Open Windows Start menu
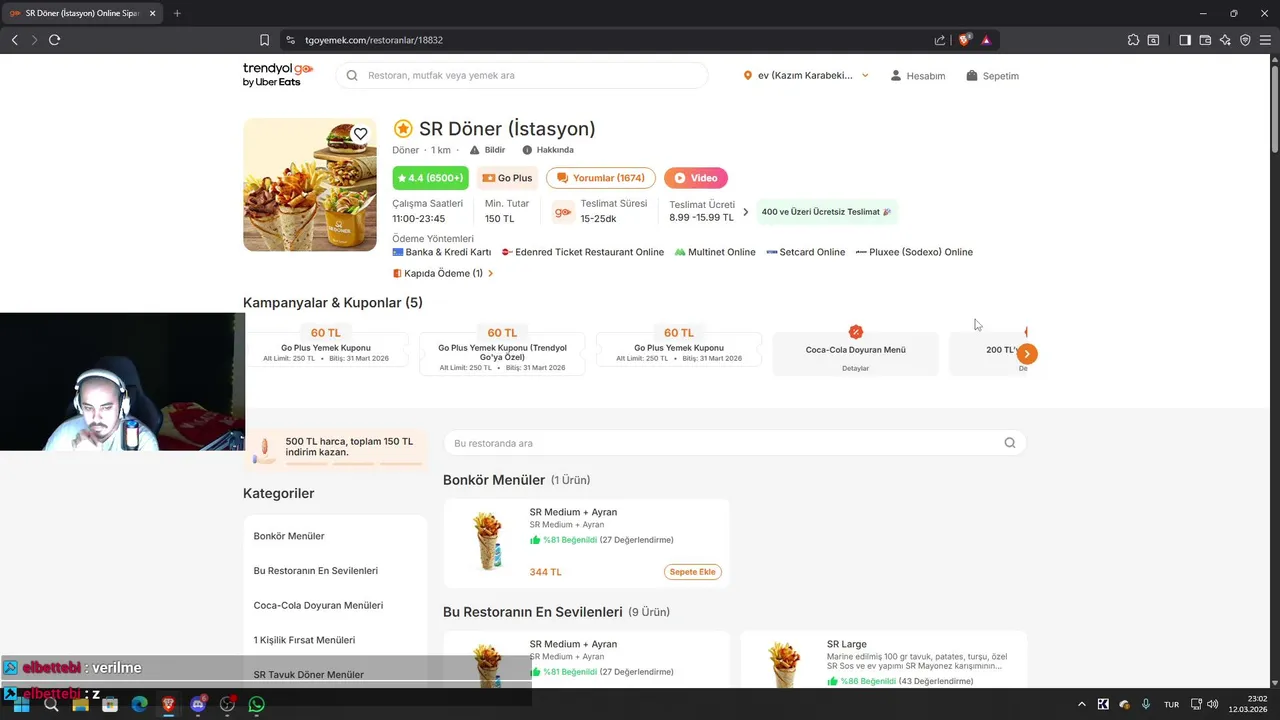The image size is (1280, 720). [x=21, y=704]
